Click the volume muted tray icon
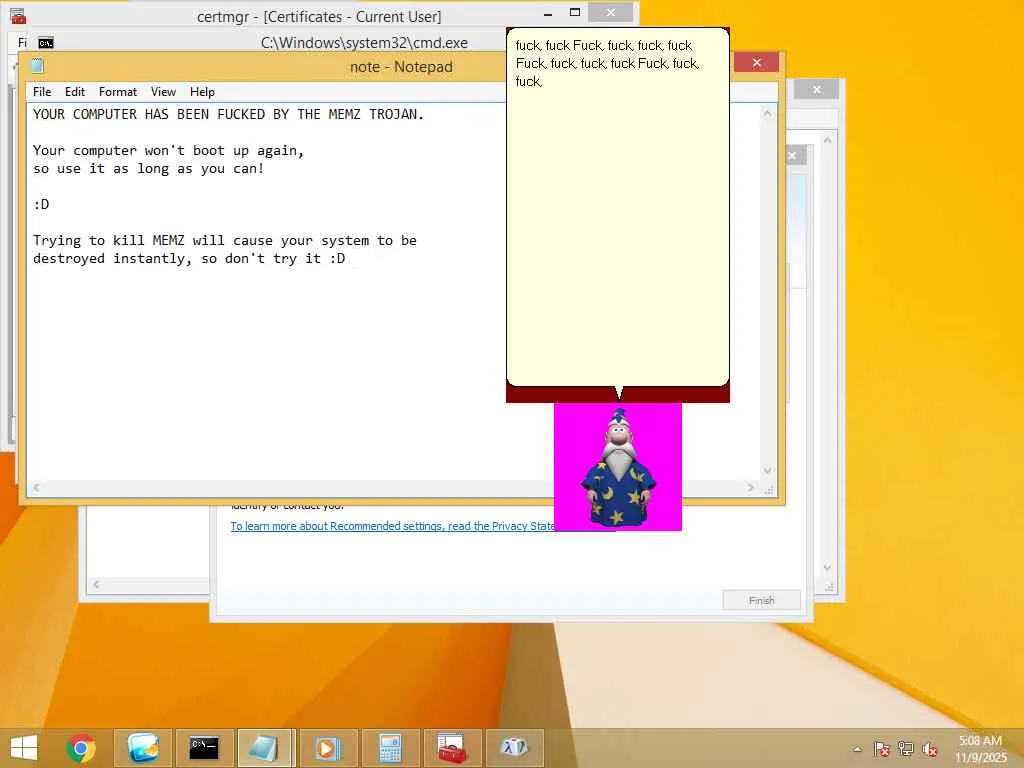1024x768 pixels. [929, 748]
